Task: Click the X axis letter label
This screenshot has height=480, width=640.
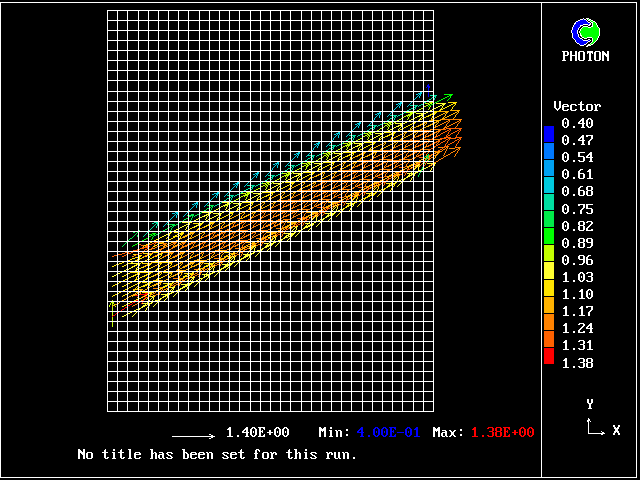Action: [x=616, y=430]
